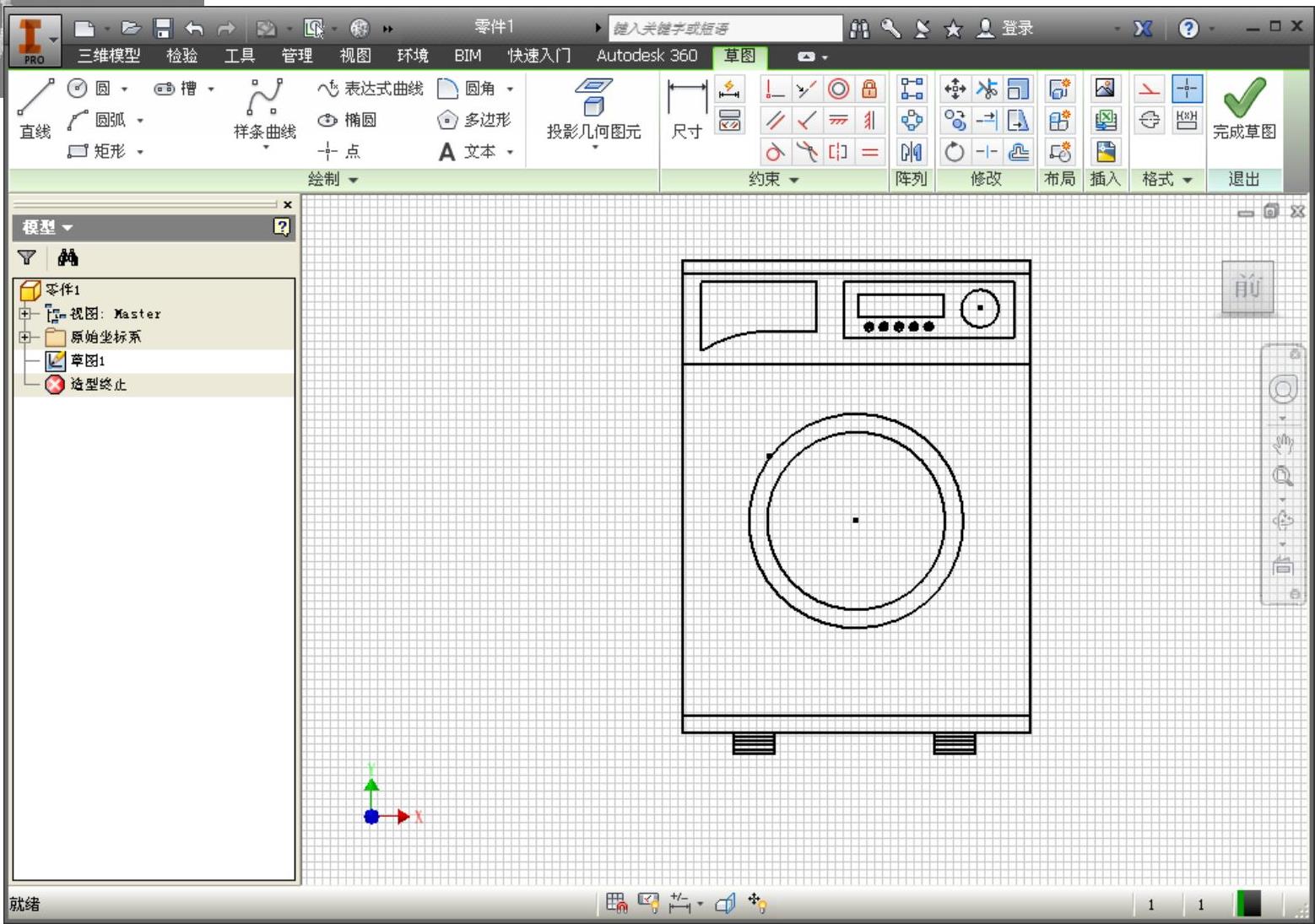Select the Ellipse (椭圆) tool
Viewport: 1315px width, 924px height.
(x=348, y=120)
